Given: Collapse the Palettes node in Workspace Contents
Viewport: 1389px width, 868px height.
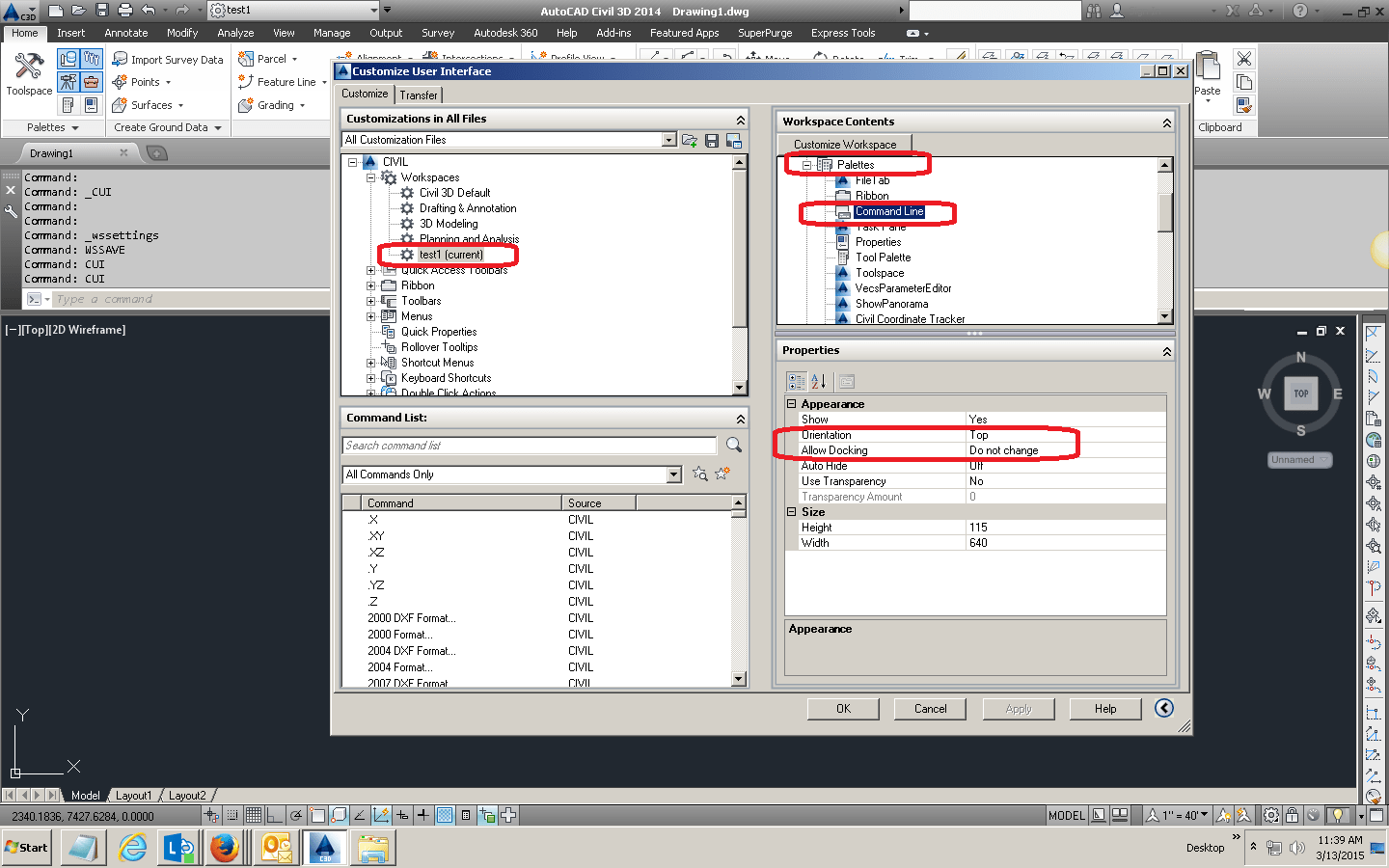Looking at the screenshot, I should point(806,165).
